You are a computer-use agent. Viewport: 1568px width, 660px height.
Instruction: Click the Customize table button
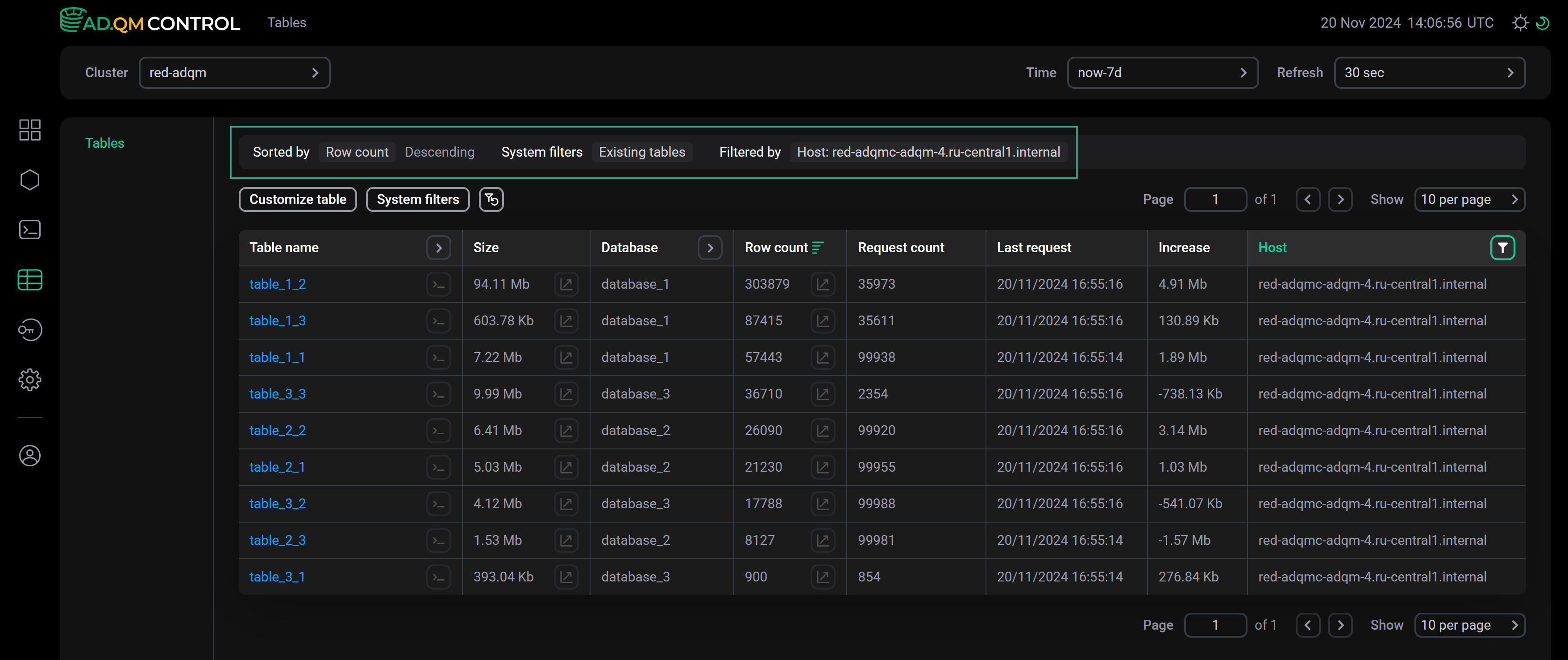(x=298, y=199)
